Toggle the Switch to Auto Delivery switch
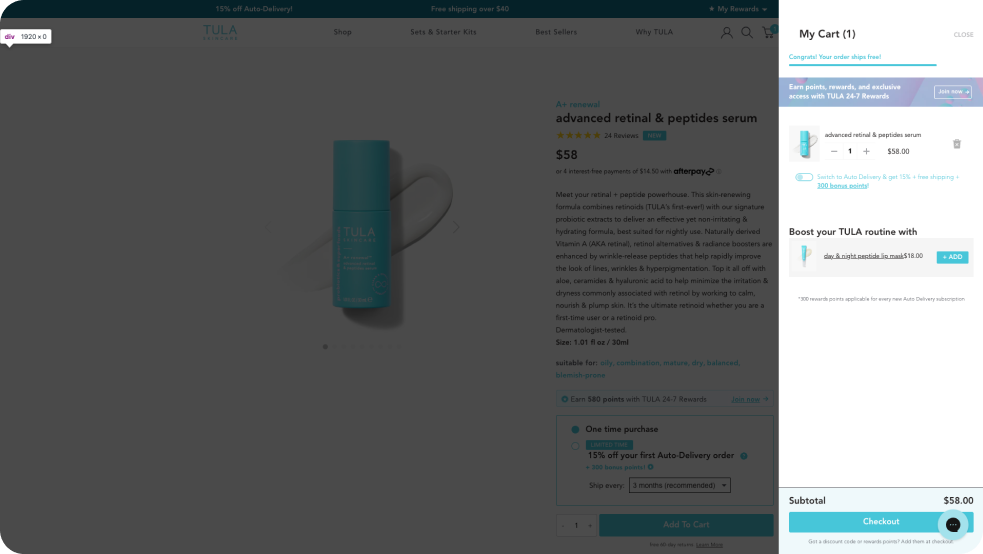This screenshot has height=554, width=983. tap(804, 177)
